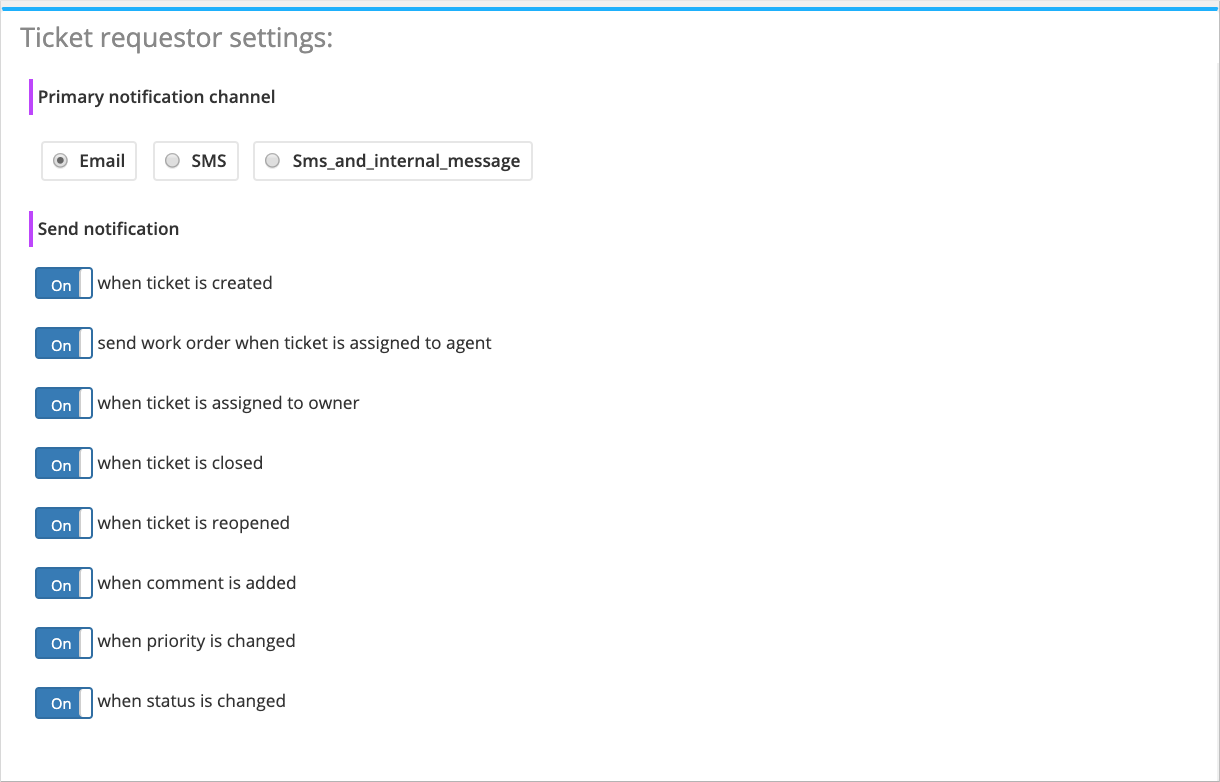Select the Email notification channel radio button
This screenshot has height=782, width=1220.
coord(61,161)
